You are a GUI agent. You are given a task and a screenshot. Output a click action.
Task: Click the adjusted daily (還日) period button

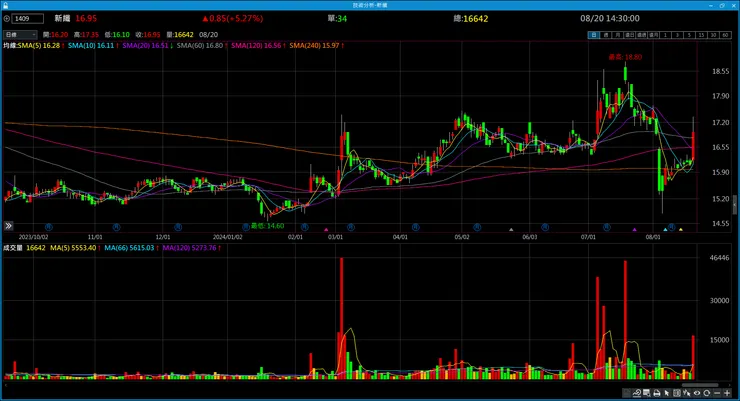[630, 35]
